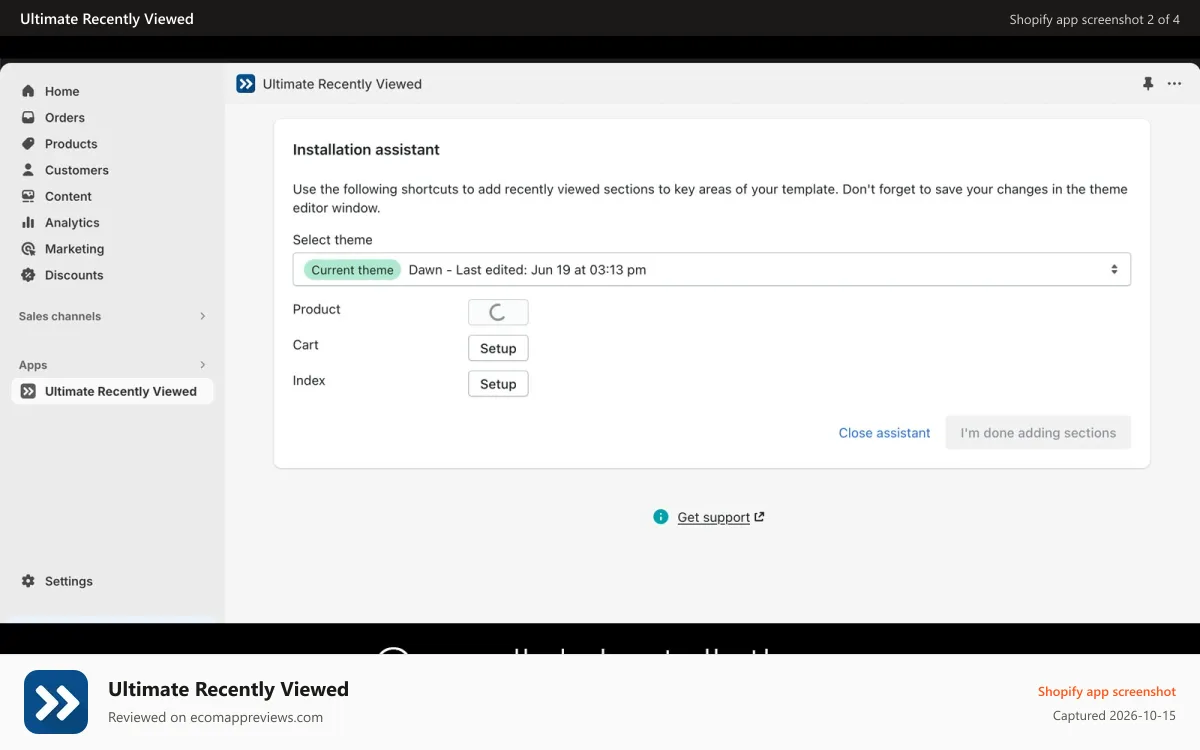This screenshot has height=750, width=1200.
Task: Click Reviewed on ecomappreviews.com text
Action: [215, 717]
